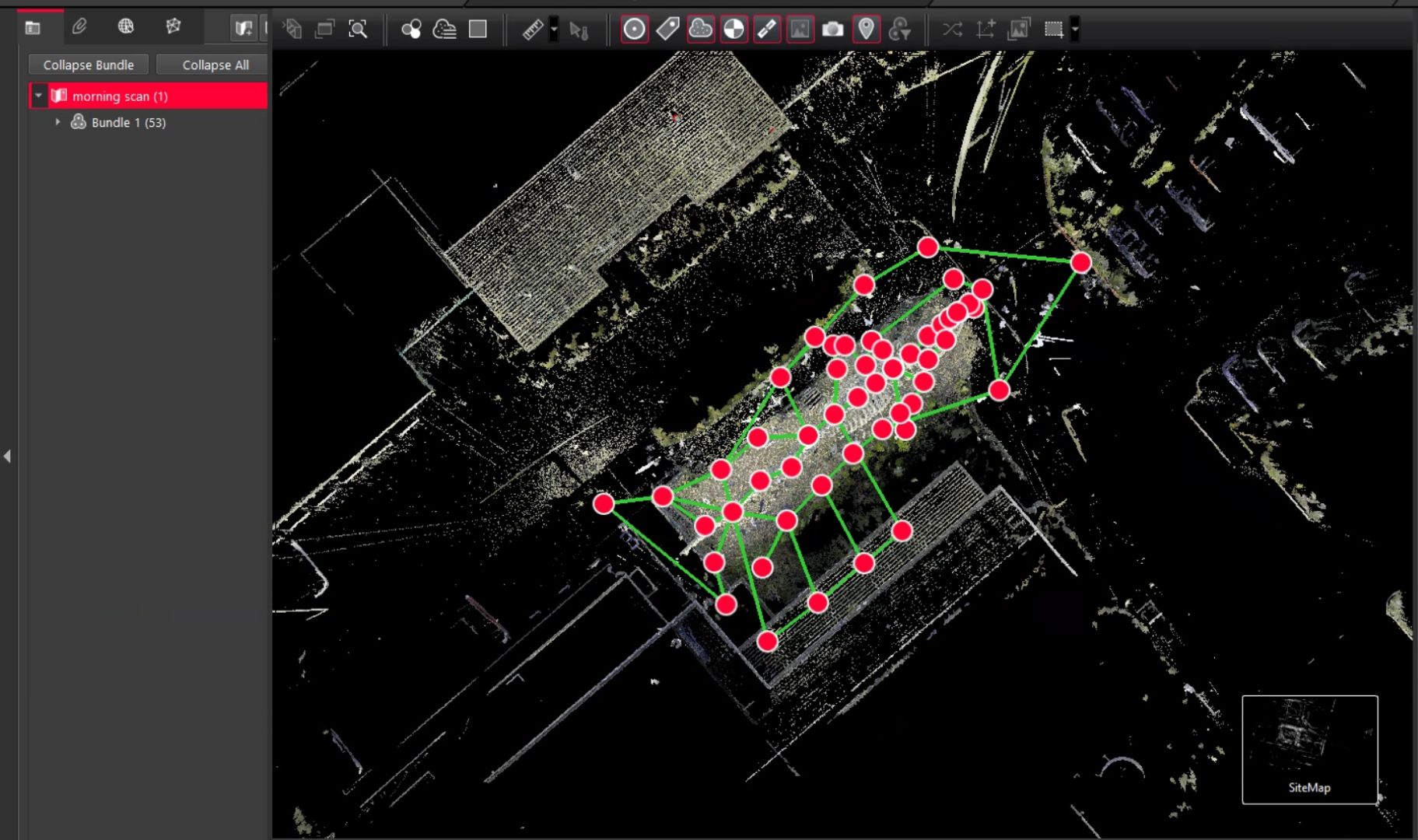Click the SiteMap thumbnail preview
The image size is (1418, 840).
click(x=1311, y=747)
